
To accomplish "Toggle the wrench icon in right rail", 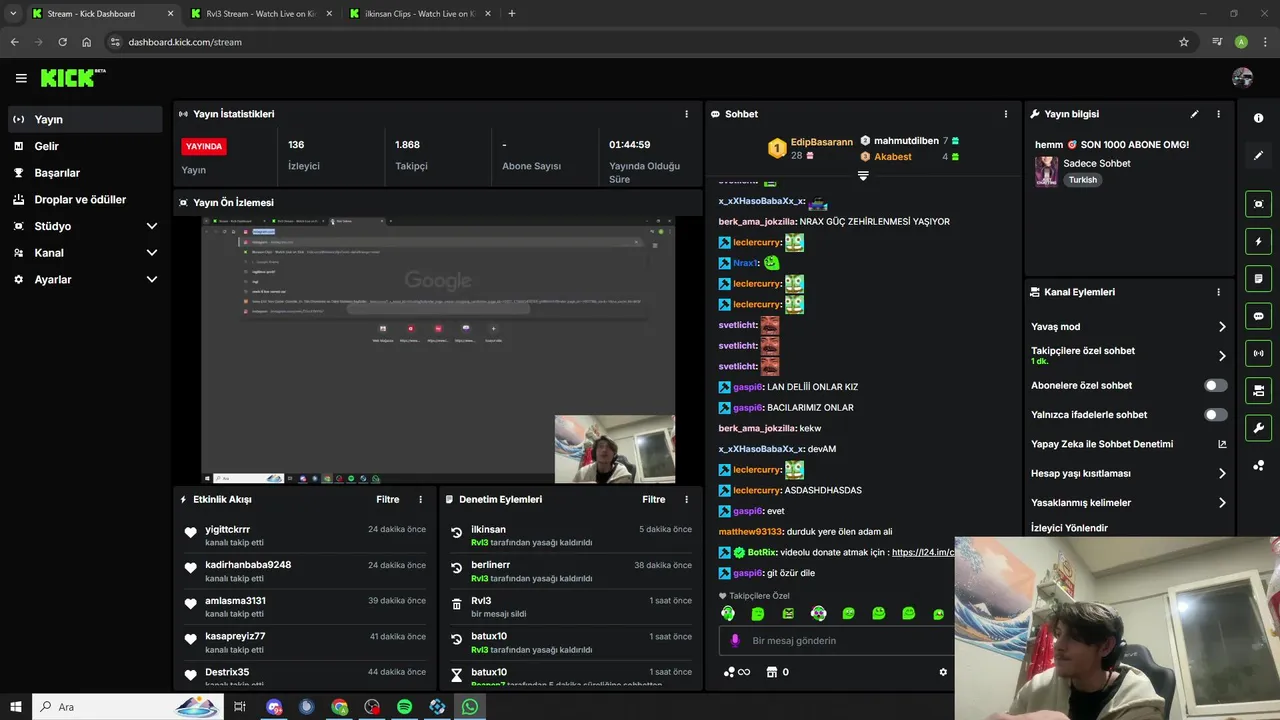I will 1258,428.
